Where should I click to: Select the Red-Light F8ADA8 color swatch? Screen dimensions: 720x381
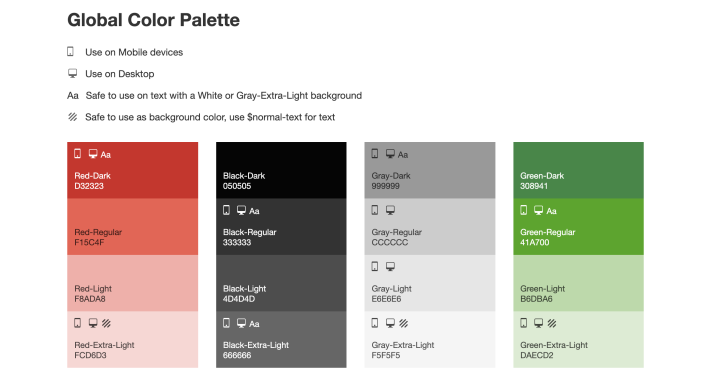[133, 283]
